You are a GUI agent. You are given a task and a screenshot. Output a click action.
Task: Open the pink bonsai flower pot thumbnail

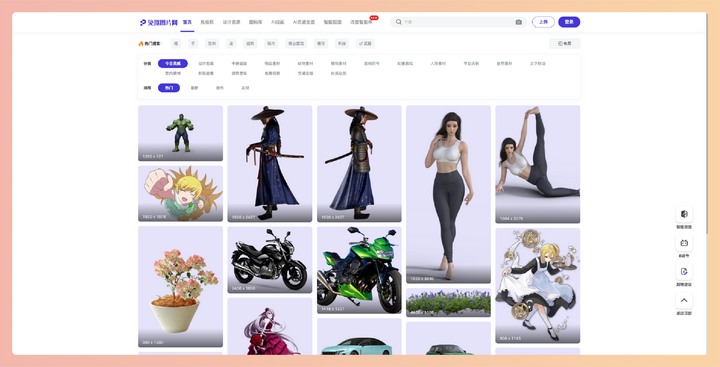click(180, 286)
